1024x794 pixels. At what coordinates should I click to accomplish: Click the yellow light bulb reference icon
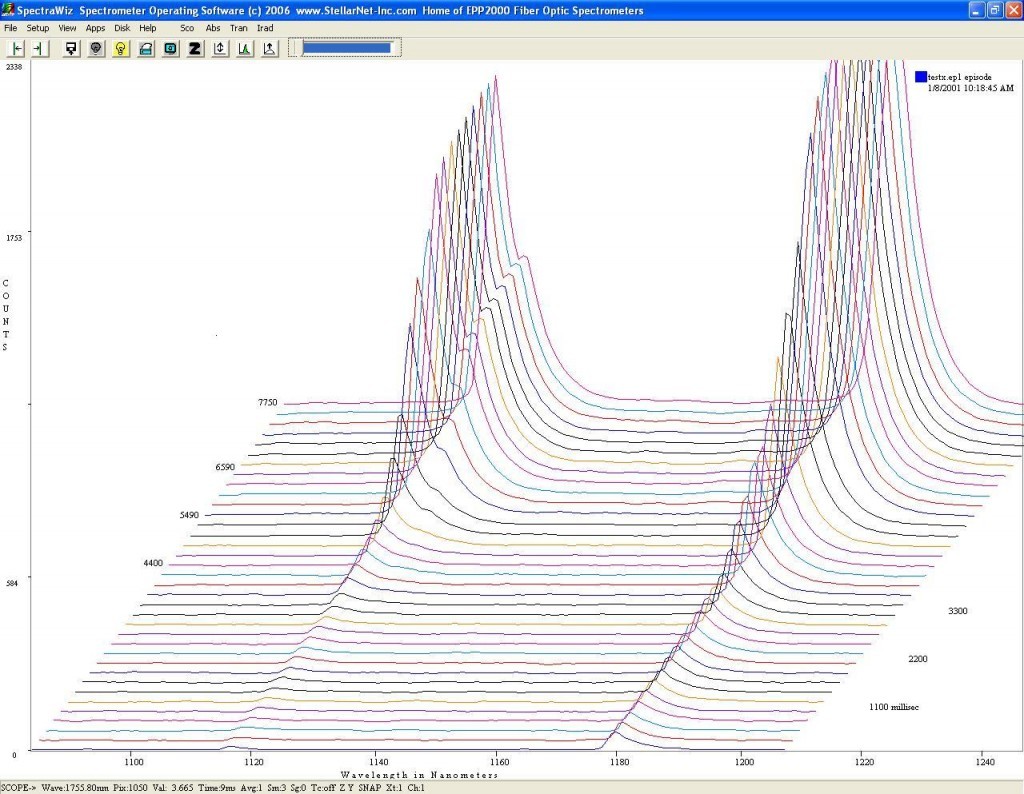click(121, 48)
